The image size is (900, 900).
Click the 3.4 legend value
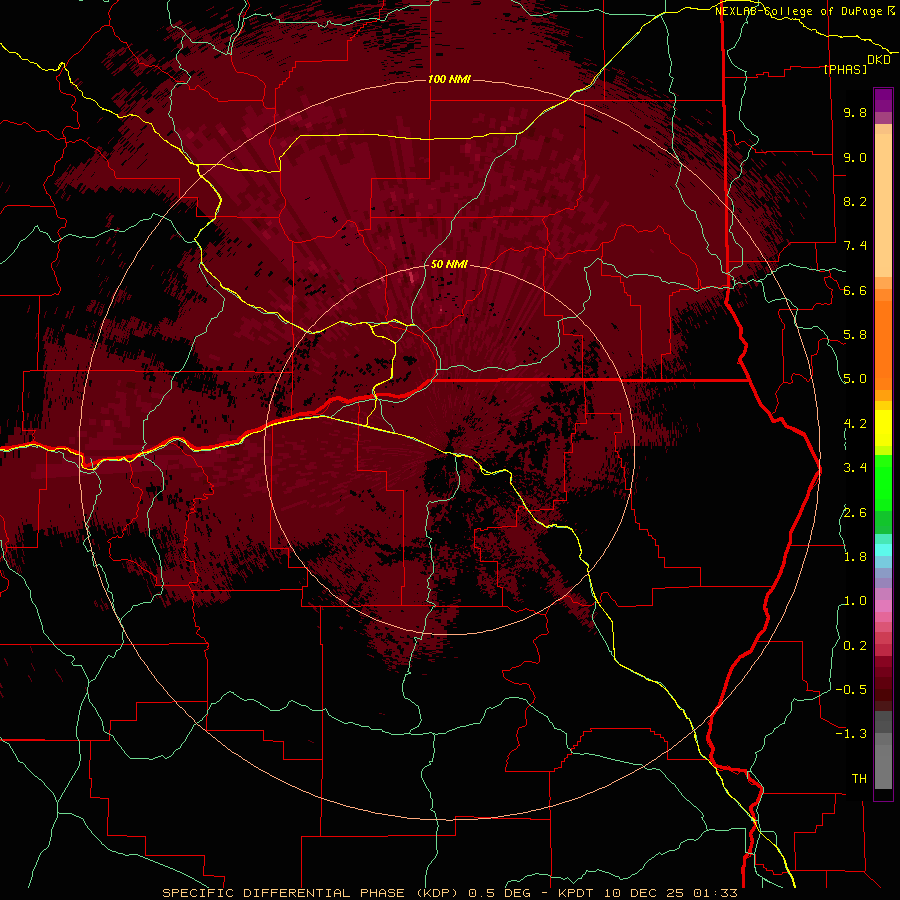(x=855, y=468)
